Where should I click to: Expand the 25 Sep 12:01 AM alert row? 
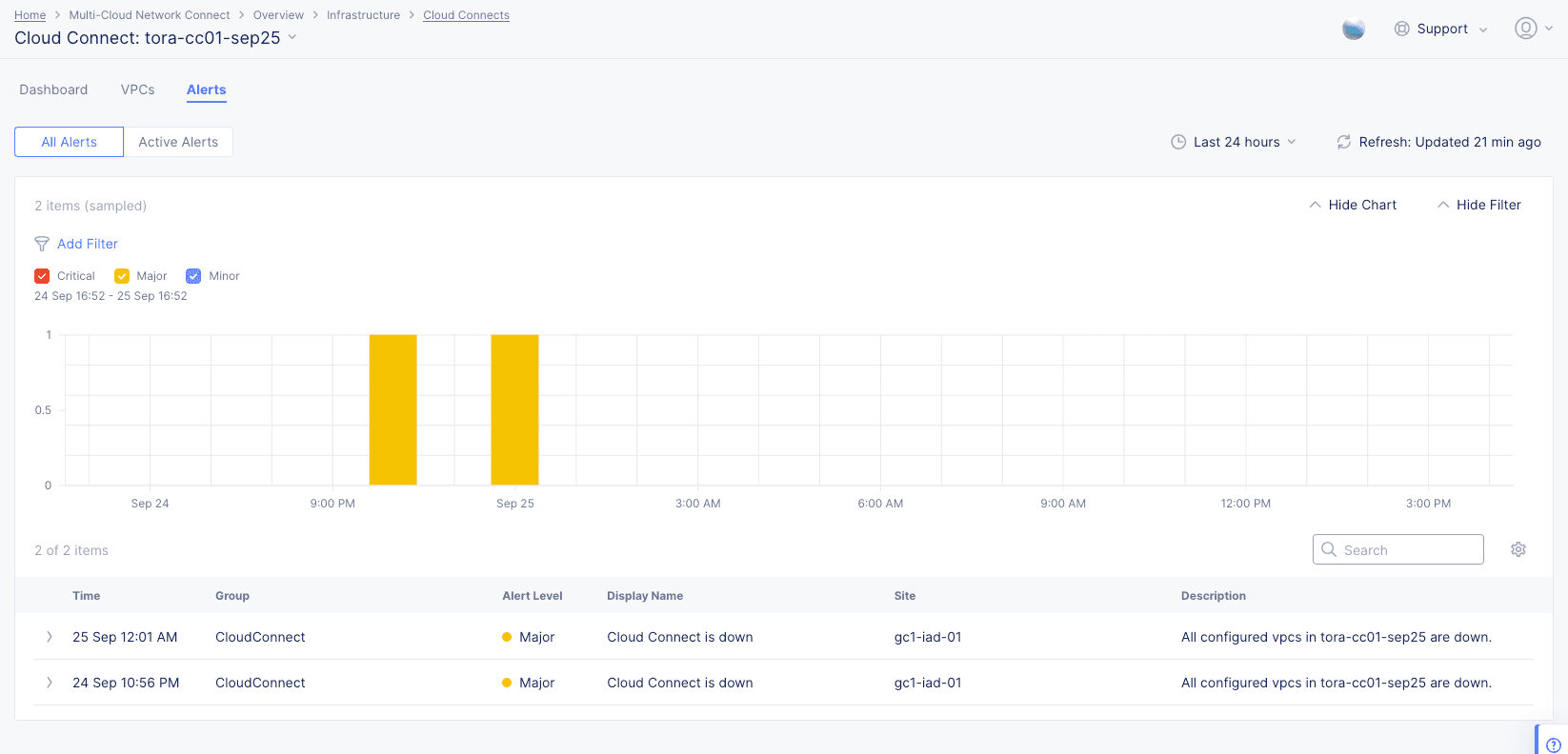(50, 637)
